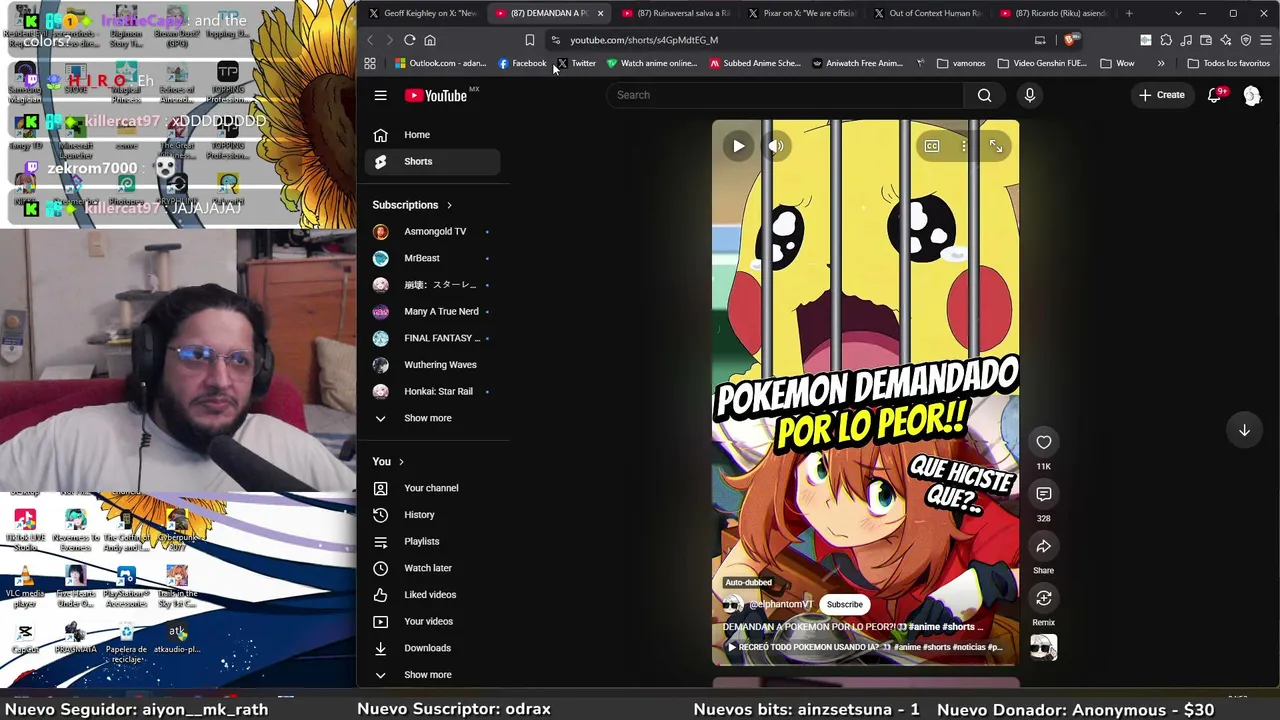Mute the Short's volume
Viewport: 1280px width, 720px height.
tap(776, 146)
